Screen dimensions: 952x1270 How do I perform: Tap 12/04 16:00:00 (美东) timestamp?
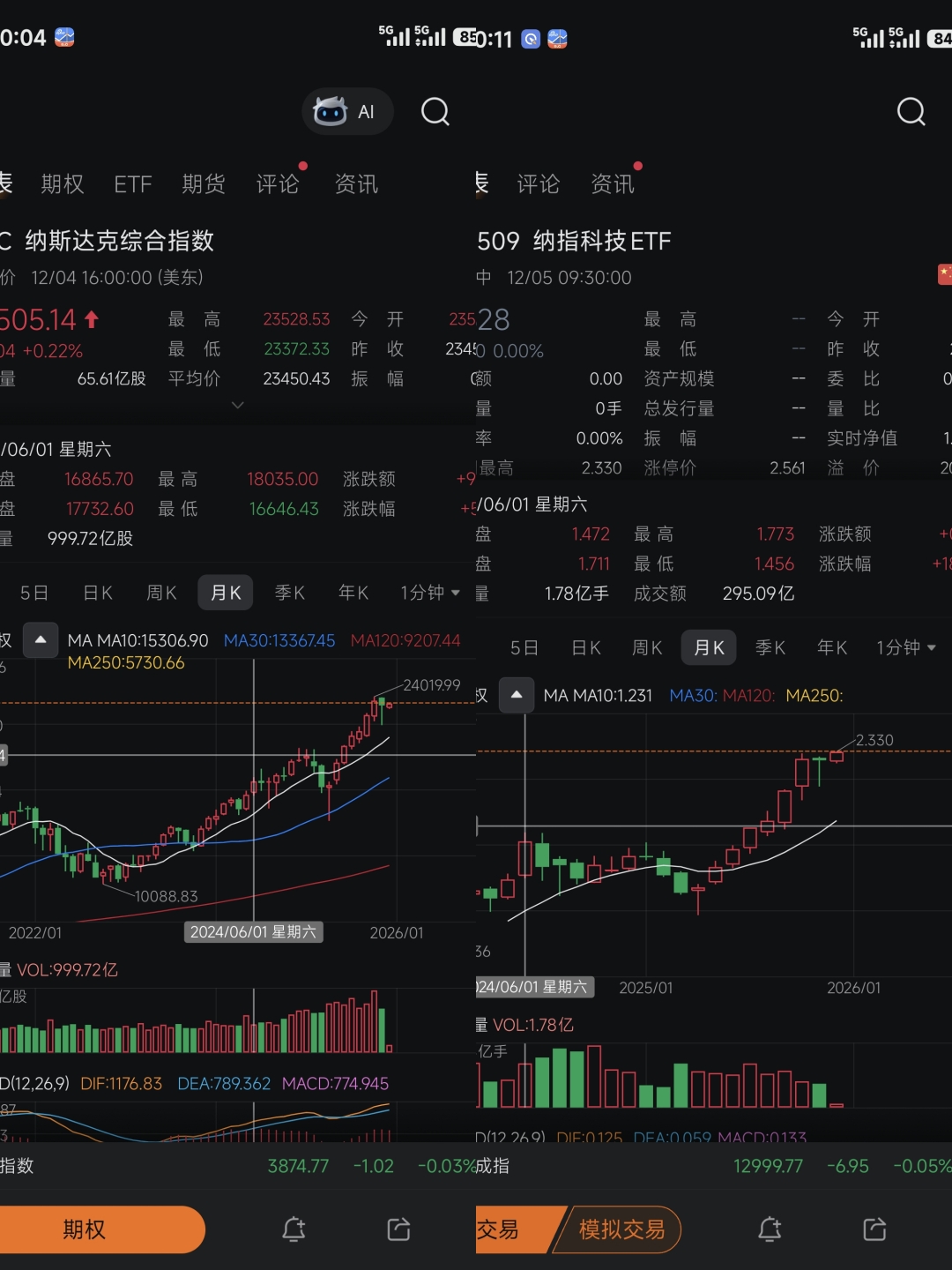(117, 278)
